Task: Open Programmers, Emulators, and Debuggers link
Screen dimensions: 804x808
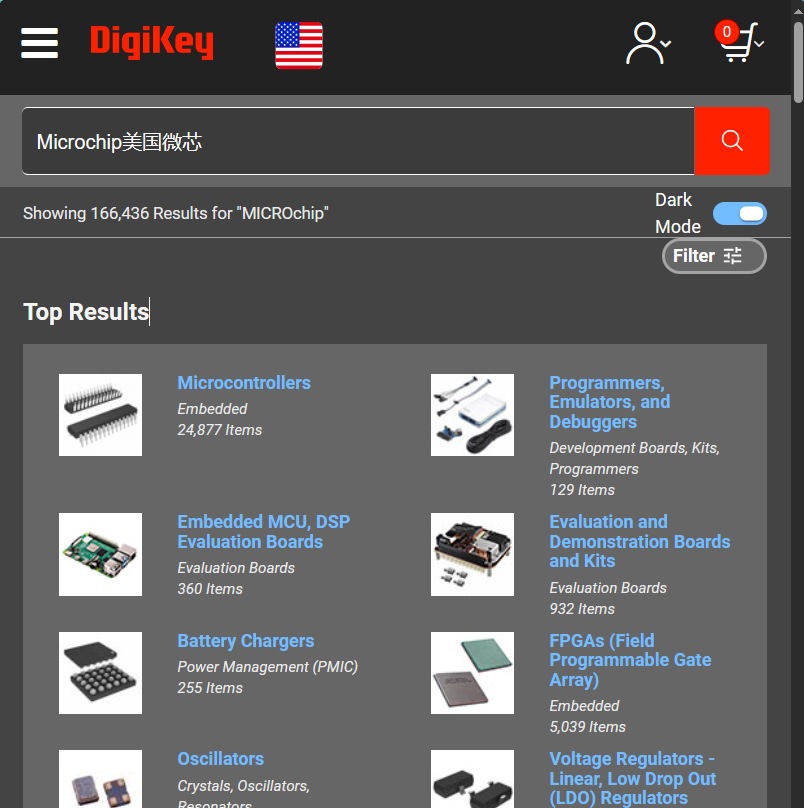Action: click(x=610, y=402)
